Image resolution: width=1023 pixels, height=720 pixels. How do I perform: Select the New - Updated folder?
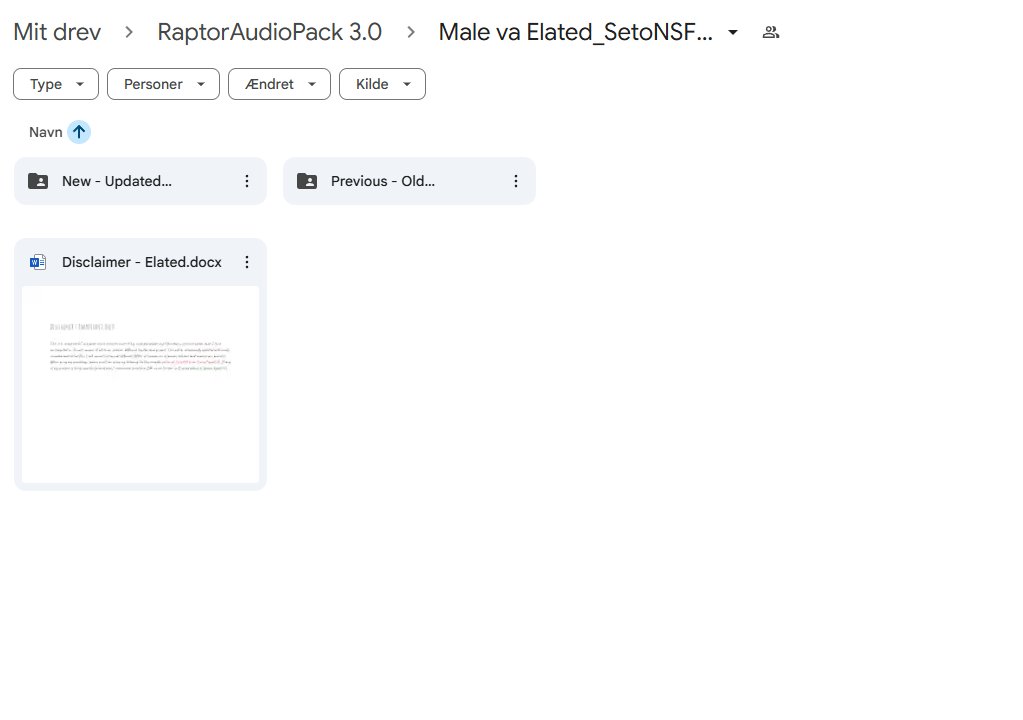(x=140, y=181)
